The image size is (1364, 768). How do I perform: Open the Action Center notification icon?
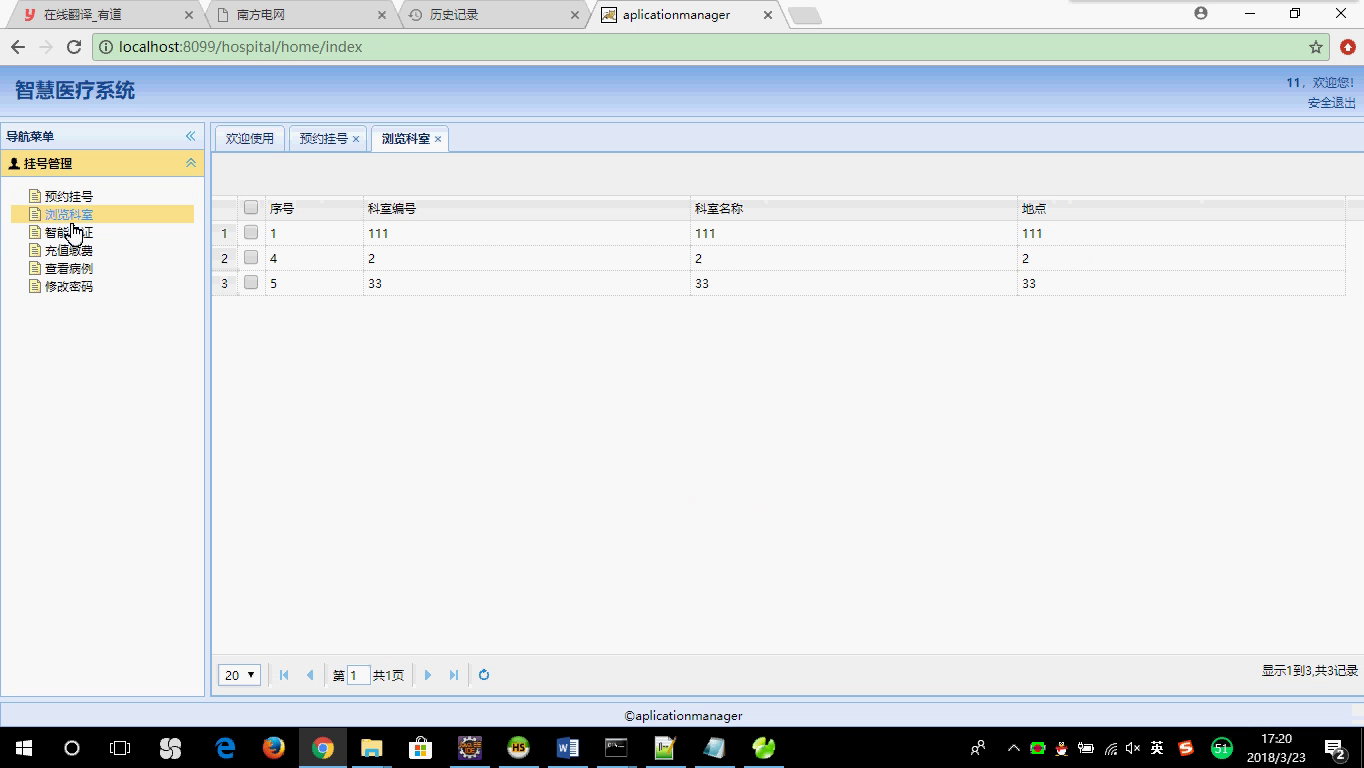pos(1335,747)
